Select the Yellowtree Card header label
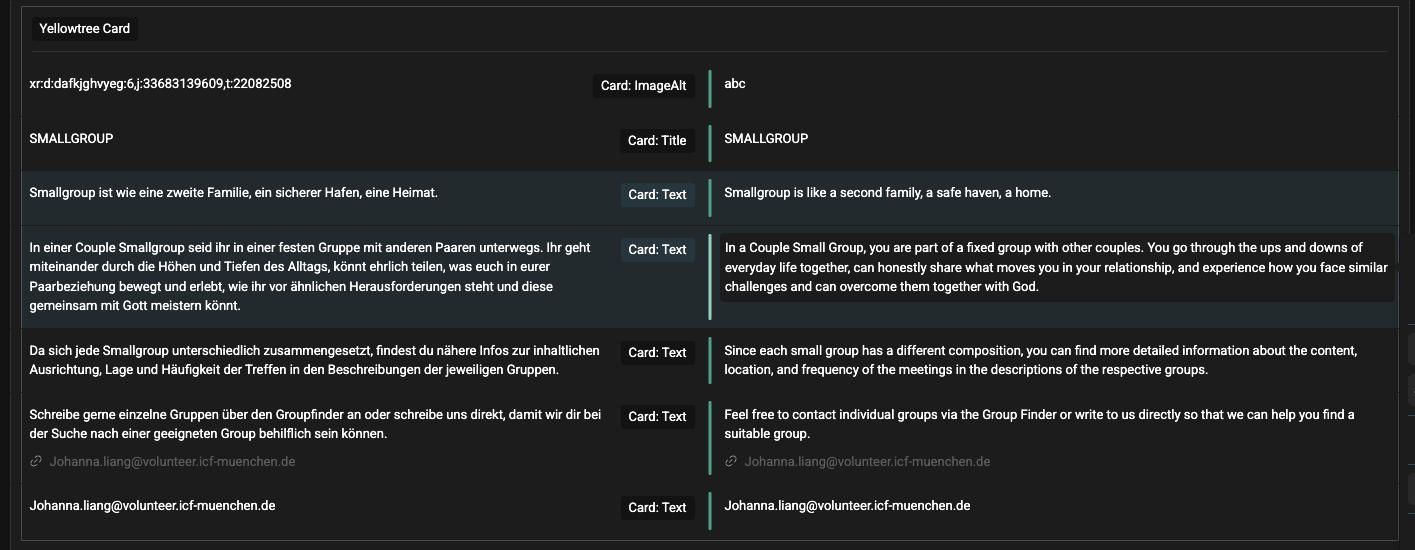Image resolution: width=1415 pixels, height=550 pixels. [x=85, y=29]
